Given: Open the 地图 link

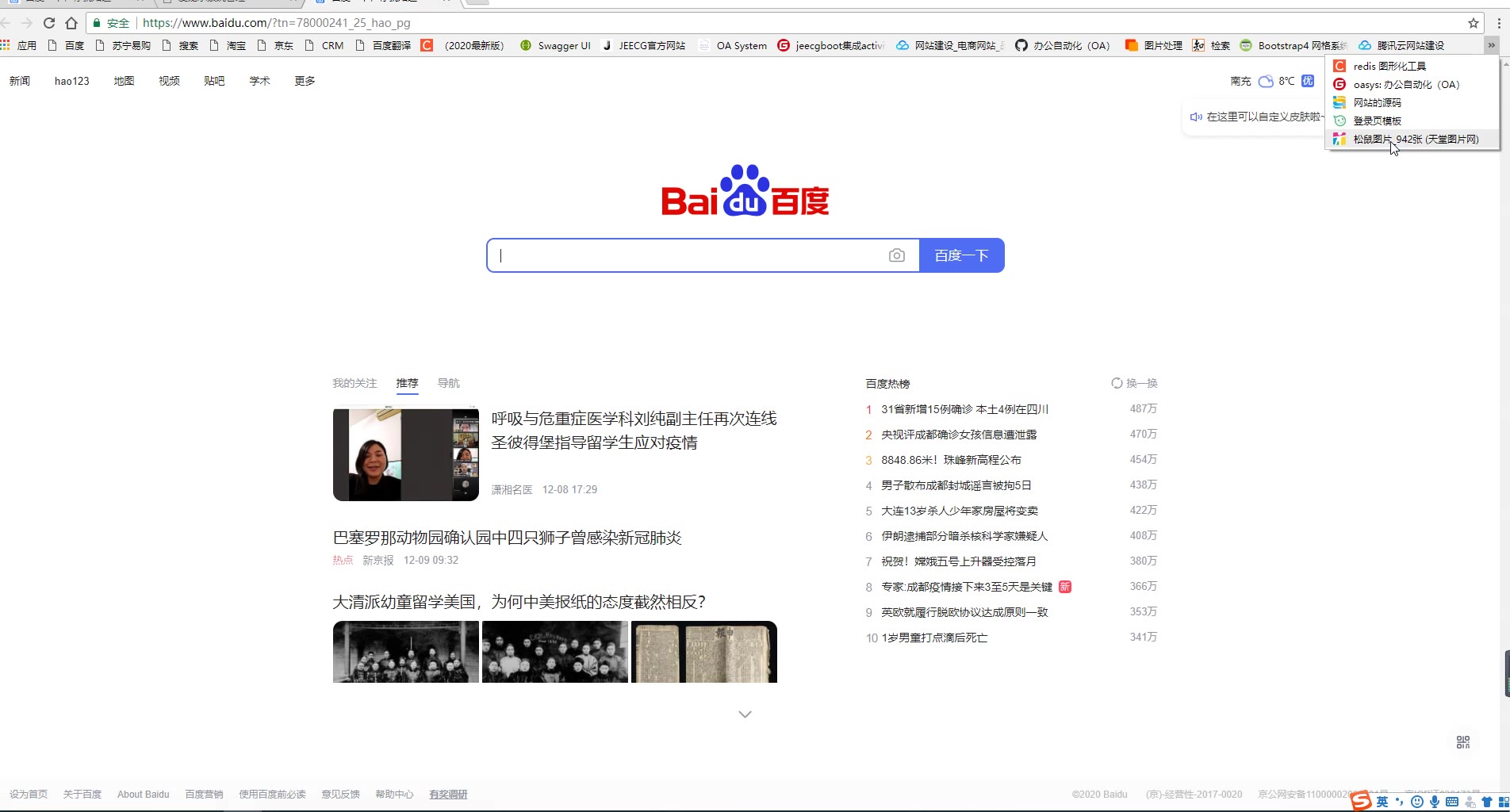Looking at the screenshot, I should point(124,81).
